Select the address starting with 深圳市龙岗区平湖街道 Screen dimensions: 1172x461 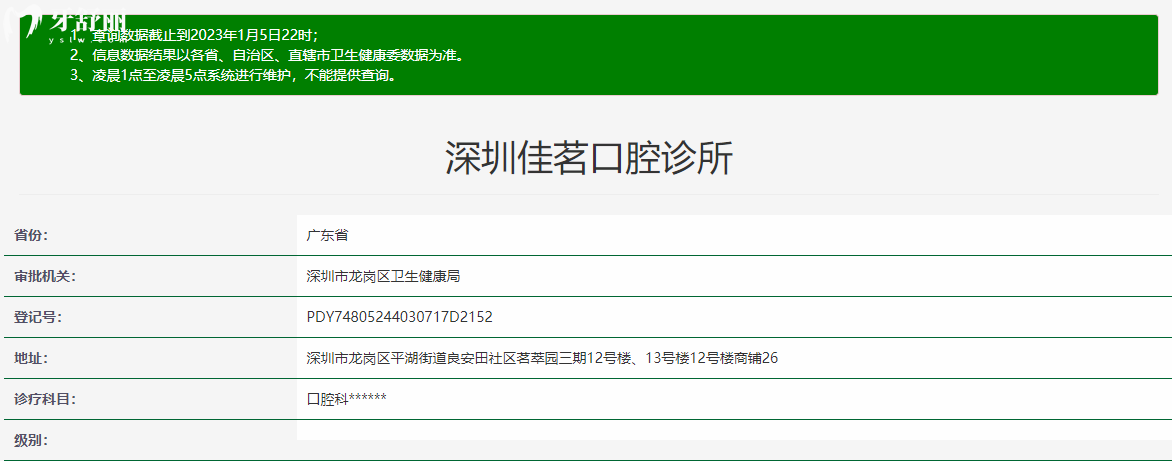pyautogui.click(x=542, y=358)
